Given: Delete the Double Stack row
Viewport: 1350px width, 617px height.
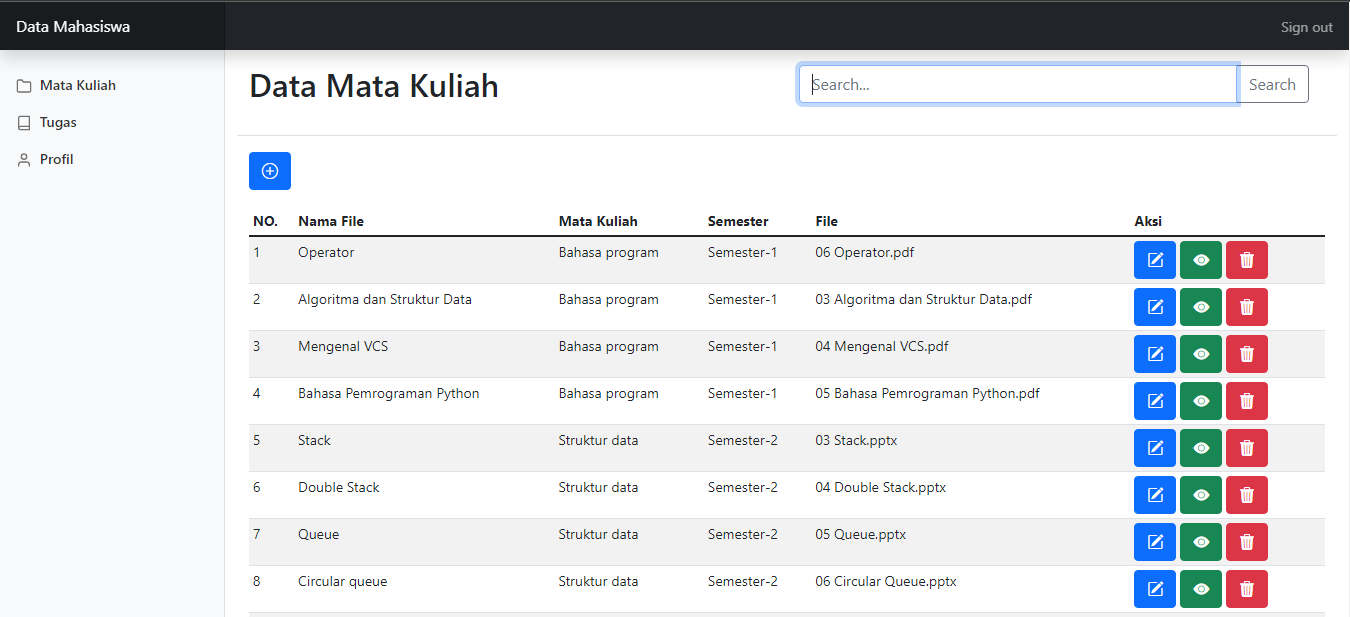Looking at the screenshot, I should [x=1246, y=495].
